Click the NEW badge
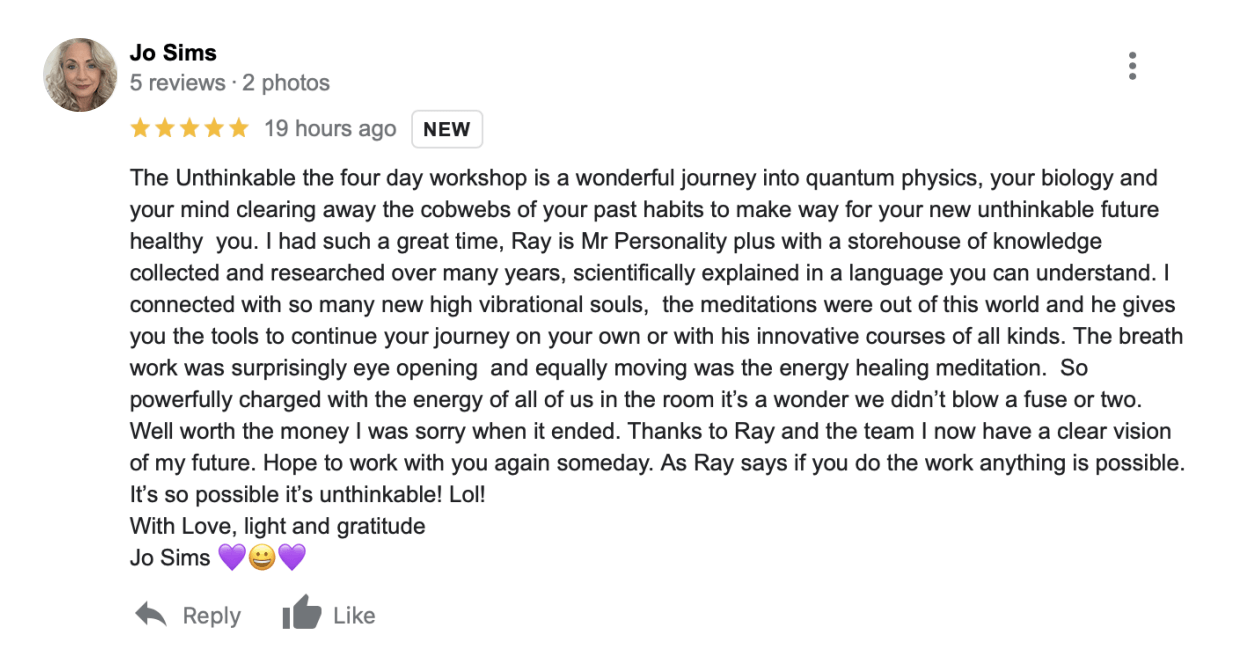The height and width of the screenshot is (667, 1247). point(446,129)
